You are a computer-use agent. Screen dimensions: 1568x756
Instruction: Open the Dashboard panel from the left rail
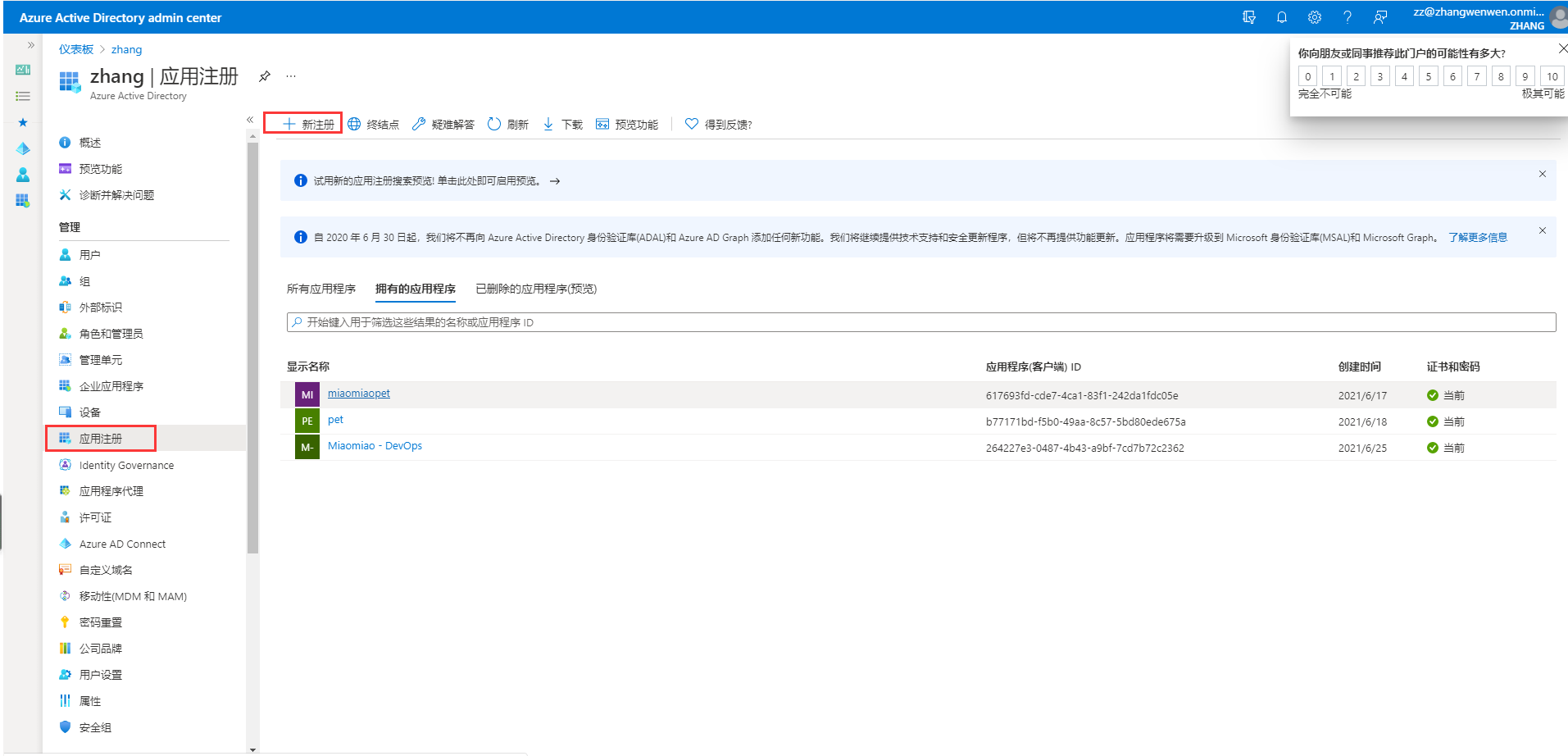point(22,70)
